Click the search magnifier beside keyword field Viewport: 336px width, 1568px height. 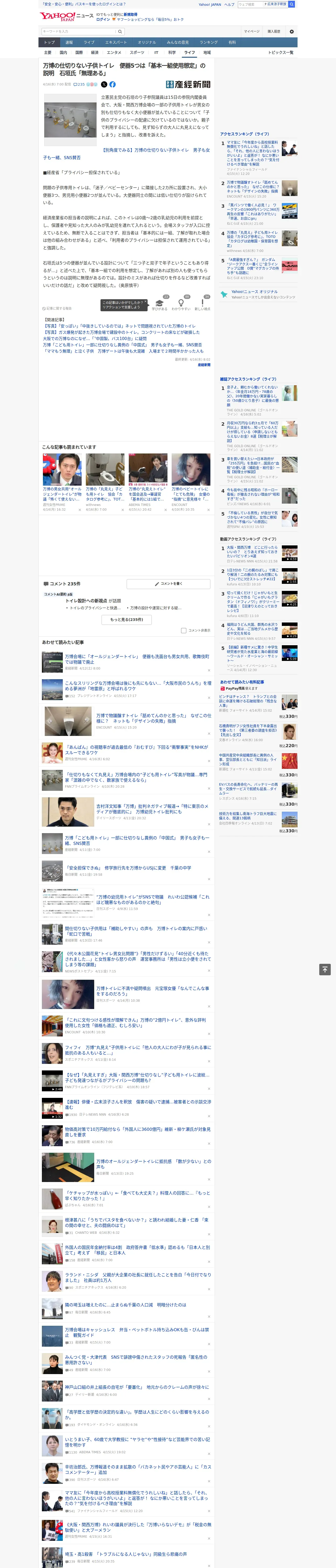[120, 31]
